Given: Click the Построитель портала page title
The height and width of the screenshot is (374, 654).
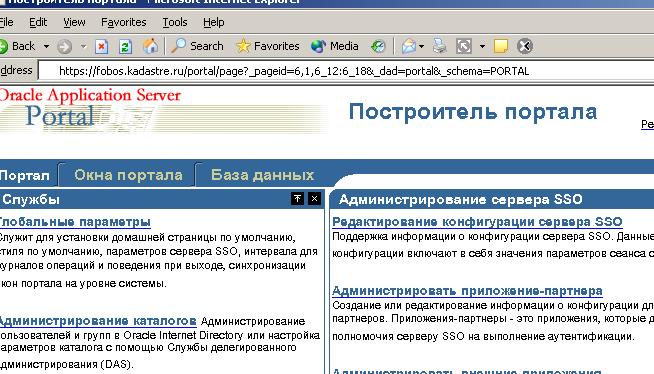Looking at the screenshot, I should coord(473,112).
